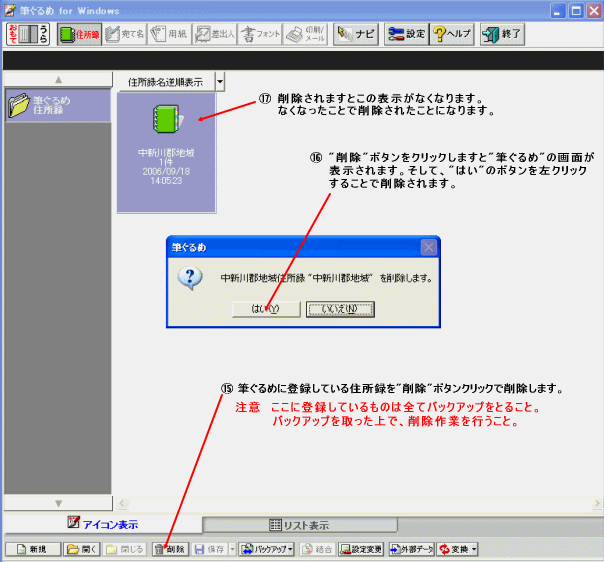Expand the 変換 convert dropdown arrow
Image resolution: width=604 pixels, height=562 pixels.
click(474, 549)
